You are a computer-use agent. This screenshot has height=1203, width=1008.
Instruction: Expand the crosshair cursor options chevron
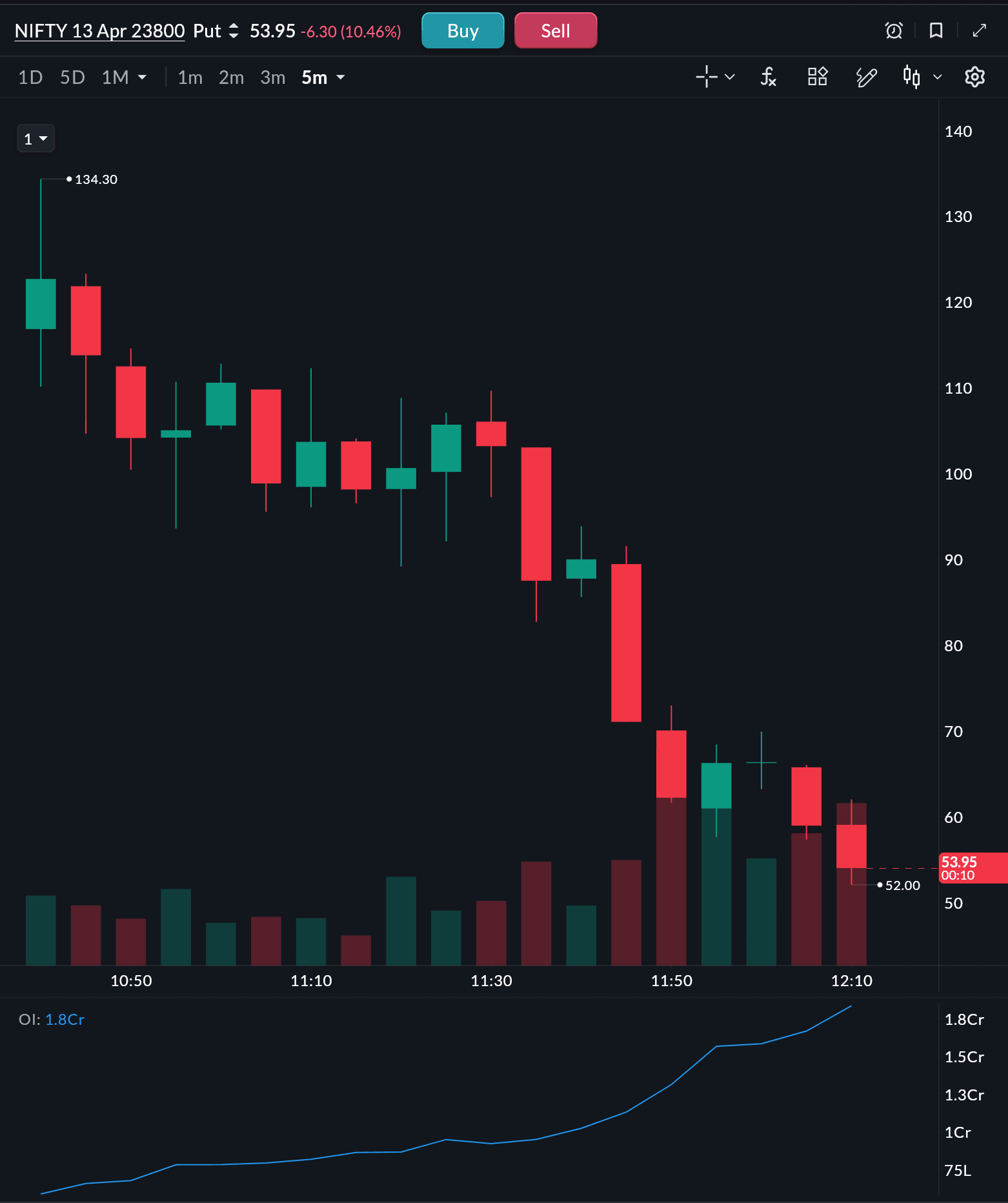pos(730,77)
